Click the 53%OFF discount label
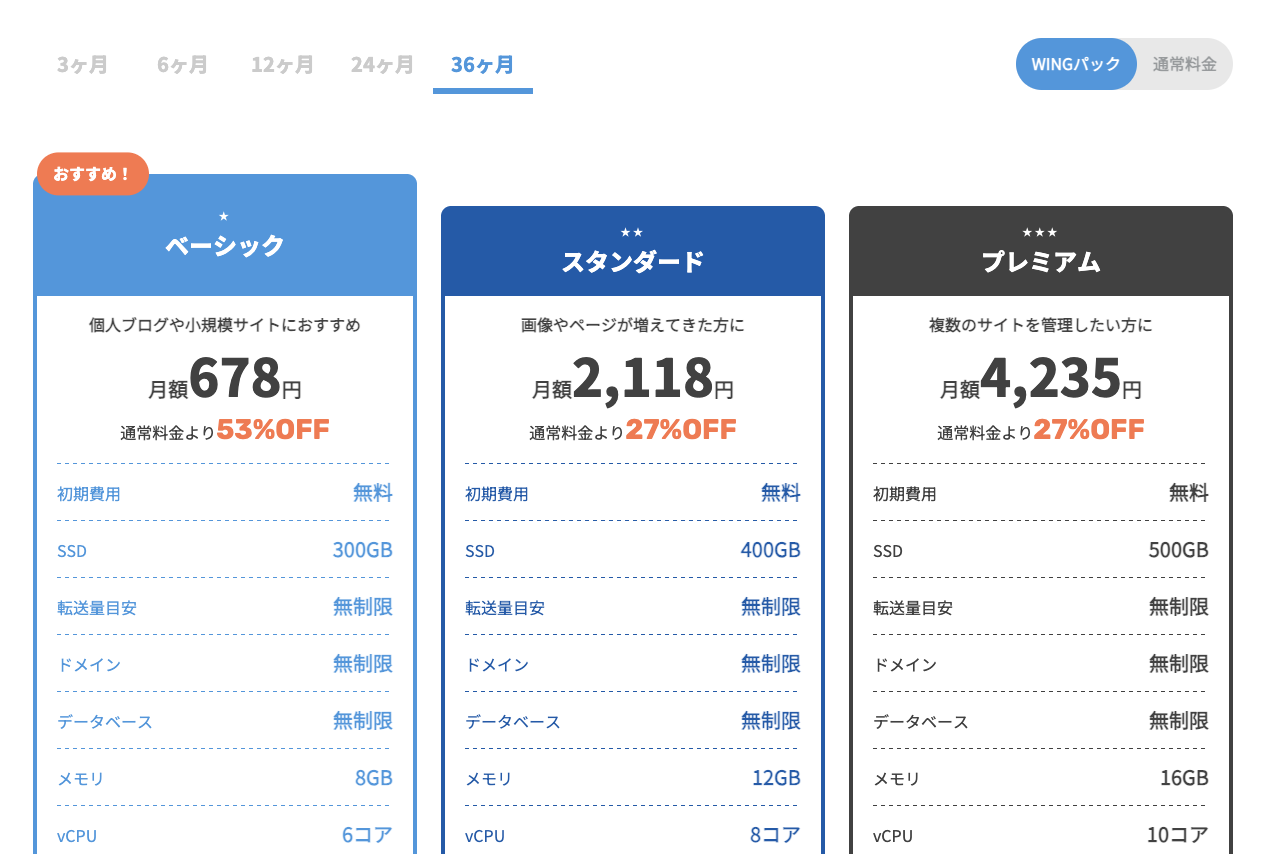The image size is (1264, 854). [x=272, y=429]
